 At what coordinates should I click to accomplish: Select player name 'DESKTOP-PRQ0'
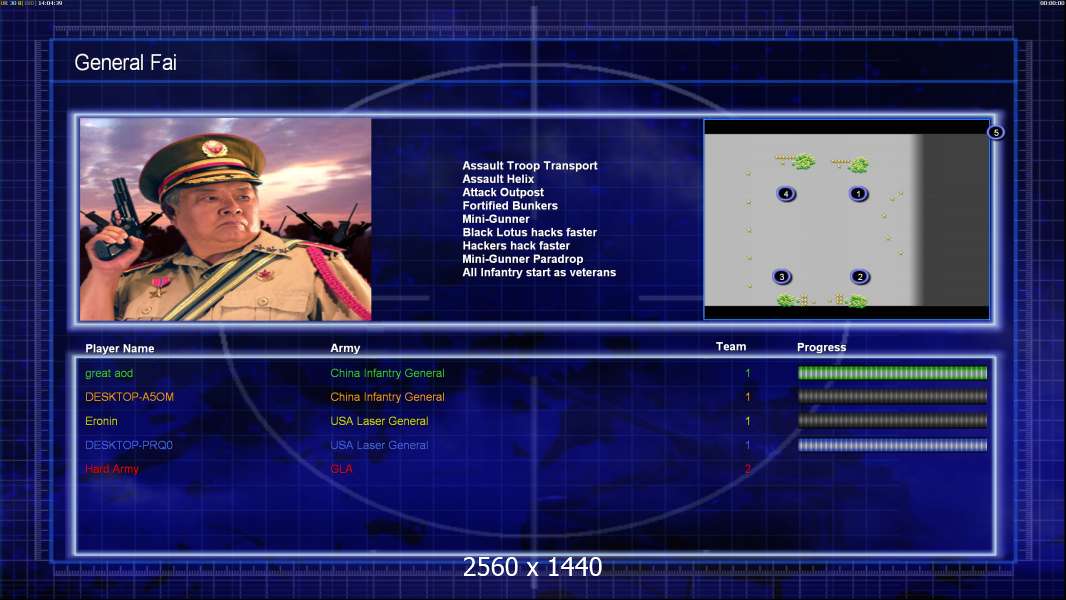(x=129, y=445)
